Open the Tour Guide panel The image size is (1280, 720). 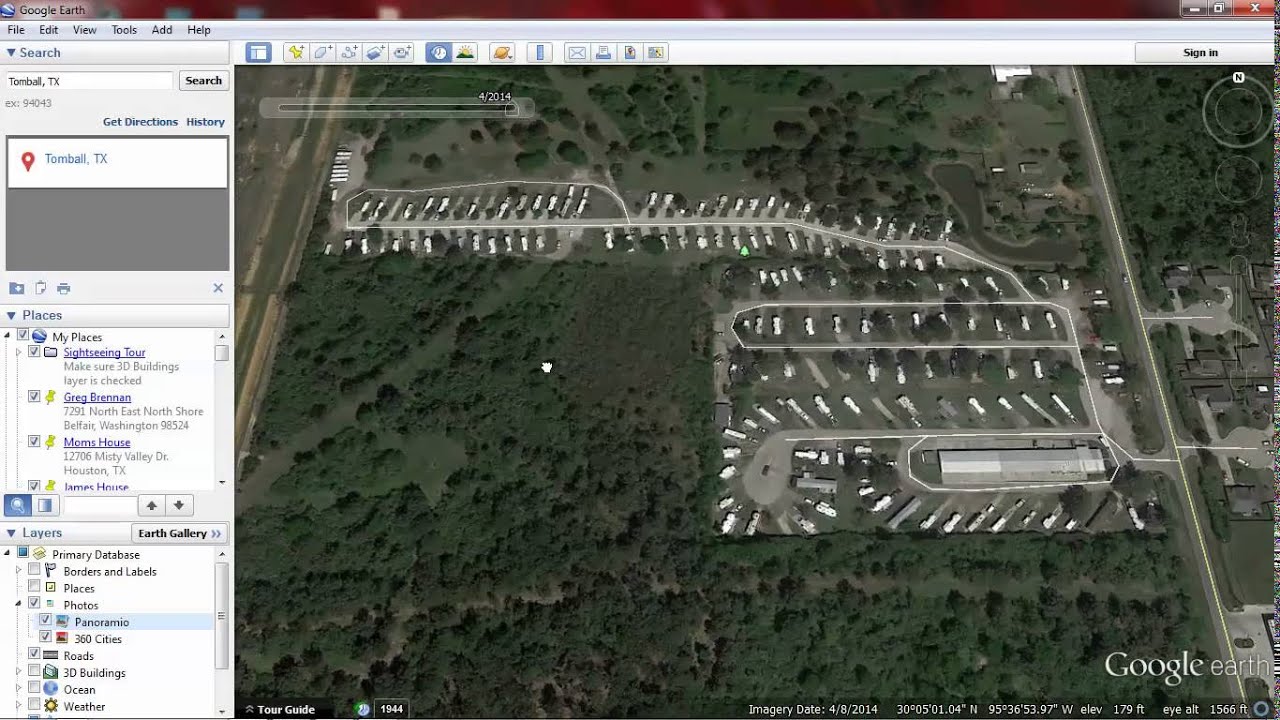tap(280, 709)
